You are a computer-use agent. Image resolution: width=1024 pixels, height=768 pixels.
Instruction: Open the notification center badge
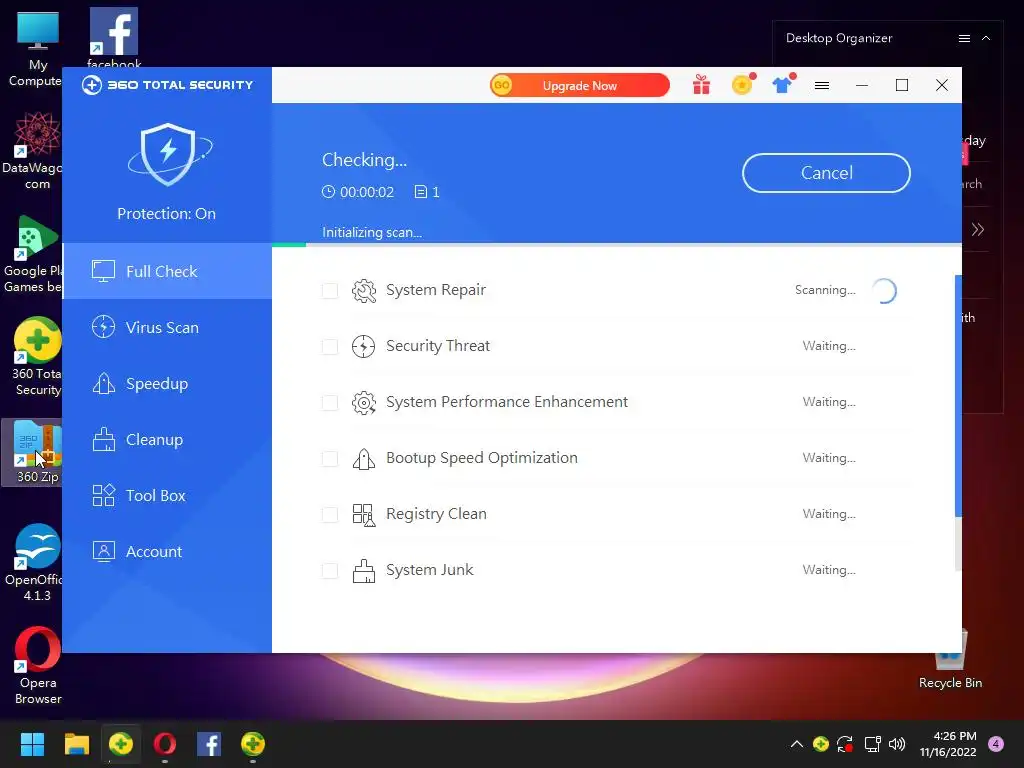pos(996,744)
